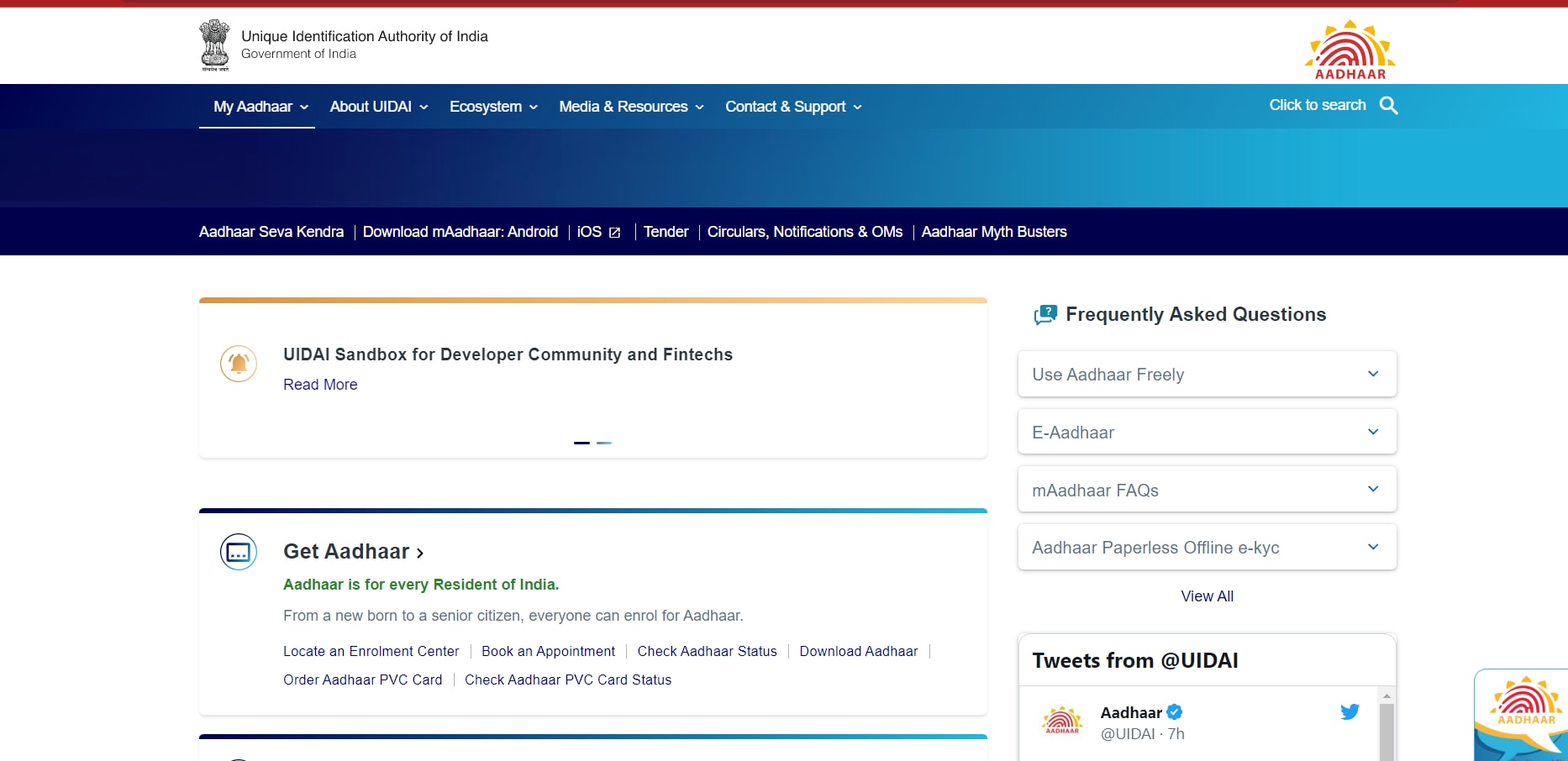Click the iOS external link icon
Screen dimensions: 1568x761
pyautogui.click(x=614, y=233)
